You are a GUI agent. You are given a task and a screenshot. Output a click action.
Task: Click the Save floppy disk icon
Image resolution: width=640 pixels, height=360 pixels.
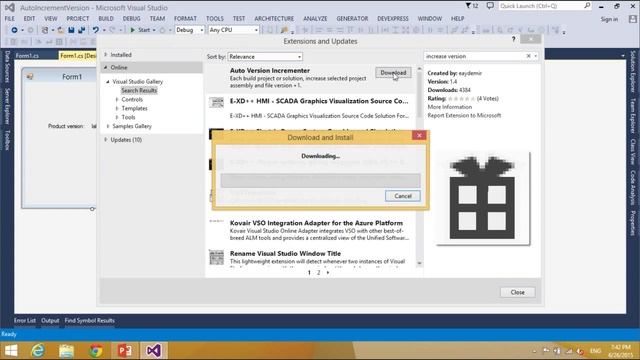point(71,30)
